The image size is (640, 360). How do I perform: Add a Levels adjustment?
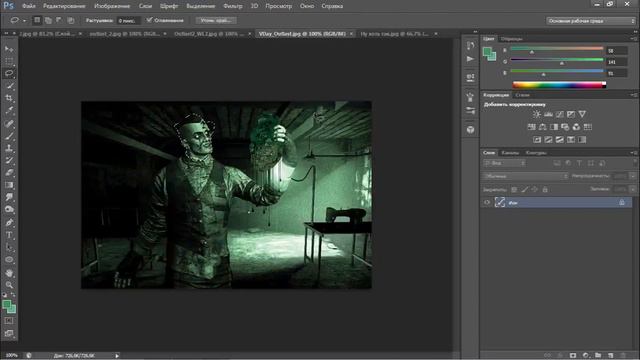coord(548,114)
